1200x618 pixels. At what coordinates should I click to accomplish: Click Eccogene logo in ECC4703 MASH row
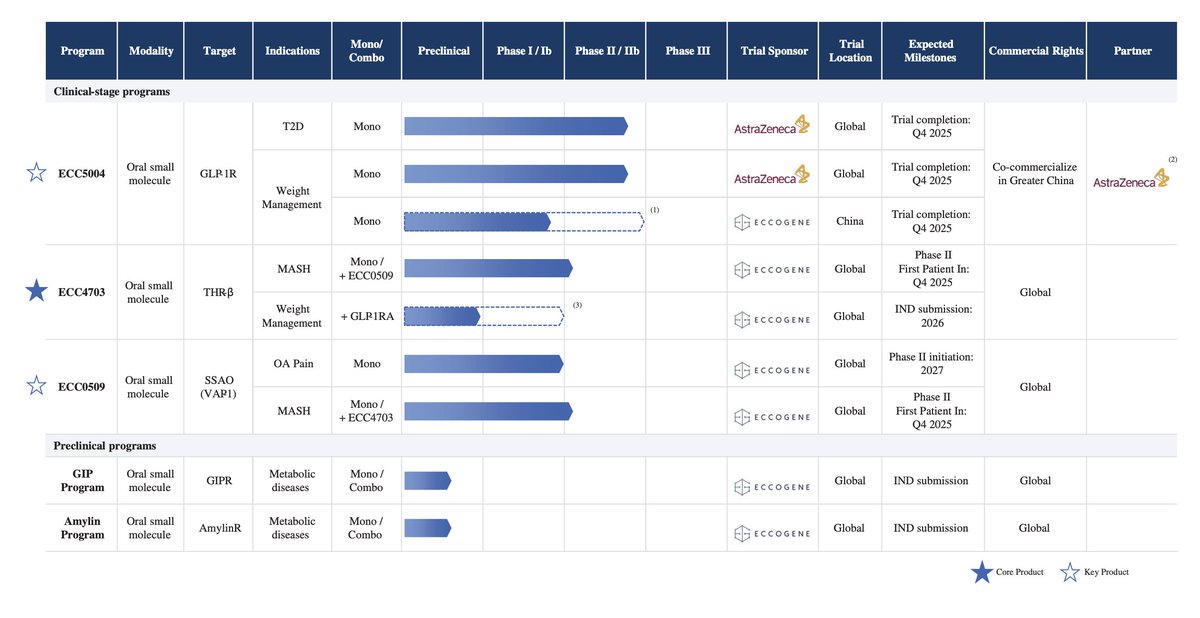[x=772, y=269]
